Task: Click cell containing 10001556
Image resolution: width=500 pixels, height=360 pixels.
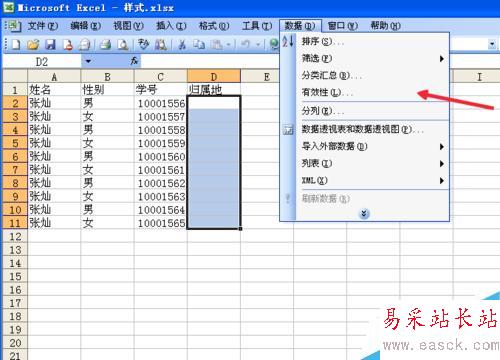Action: [x=161, y=103]
